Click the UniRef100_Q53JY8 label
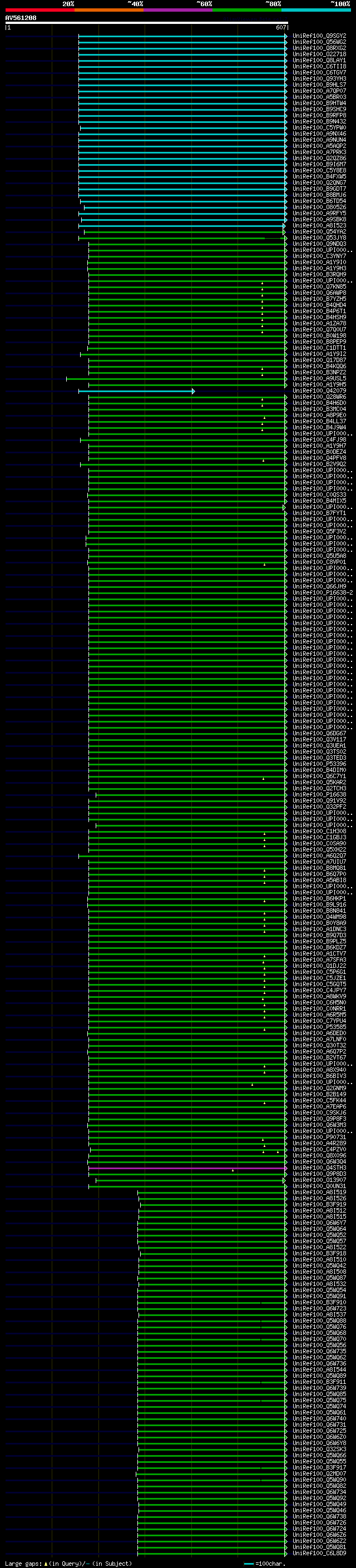The image size is (356, 1568). tap(319, 238)
